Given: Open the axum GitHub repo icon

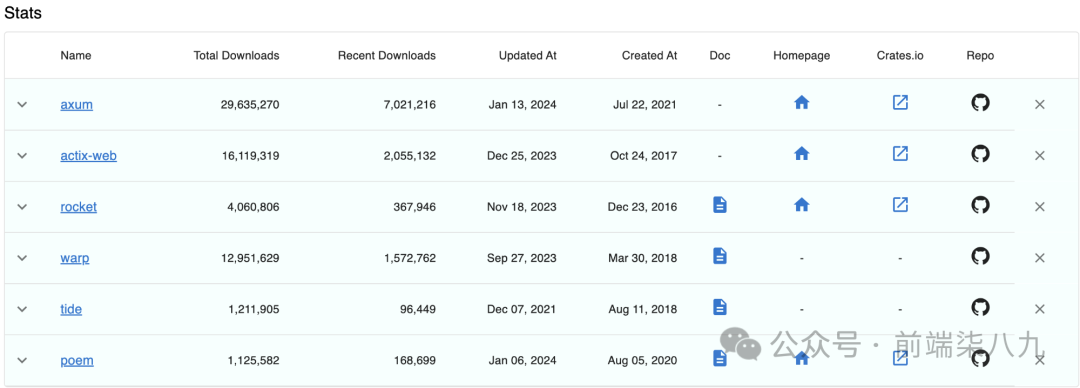Looking at the screenshot, I should [980, 103].
